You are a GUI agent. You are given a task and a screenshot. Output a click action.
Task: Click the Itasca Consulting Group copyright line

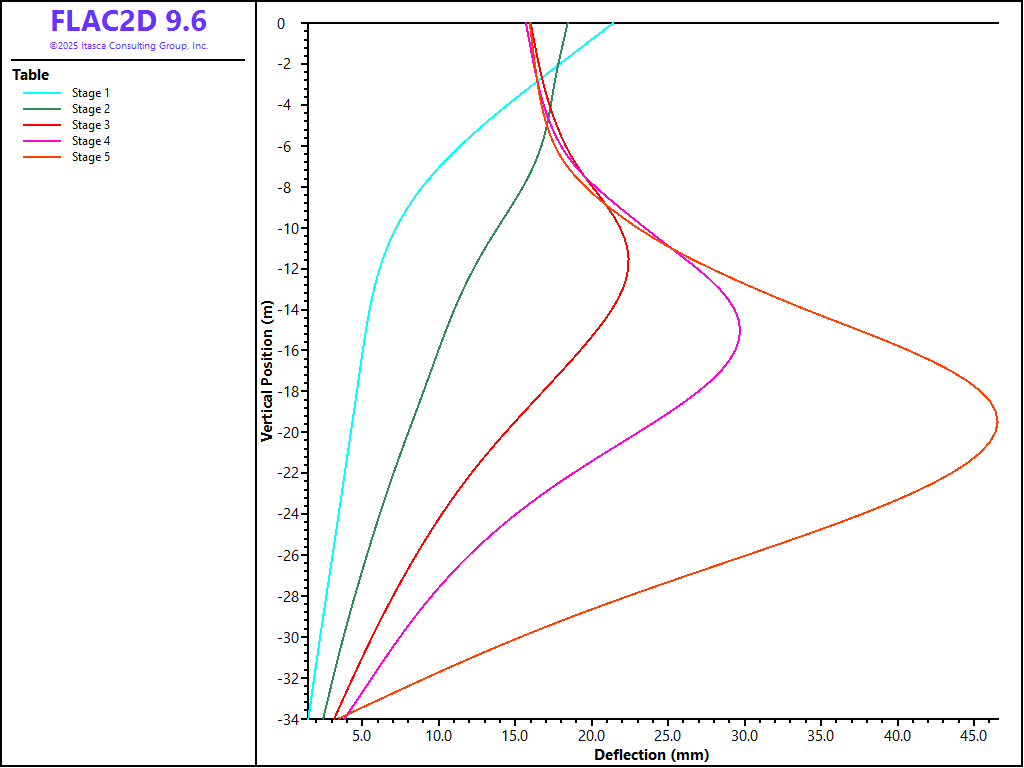pos(128,46)
